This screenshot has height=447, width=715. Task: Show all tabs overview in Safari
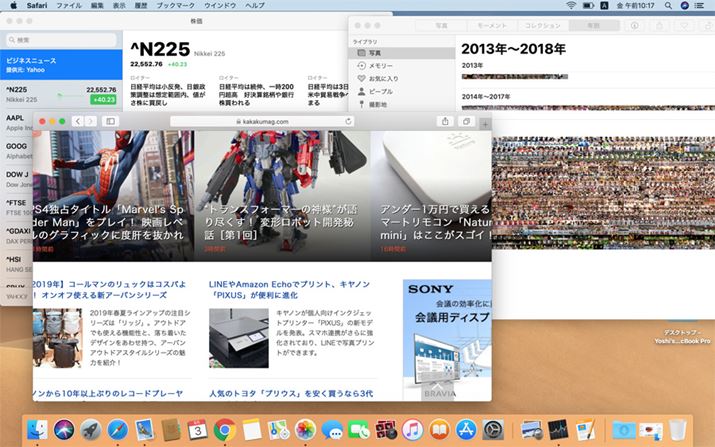466,121
